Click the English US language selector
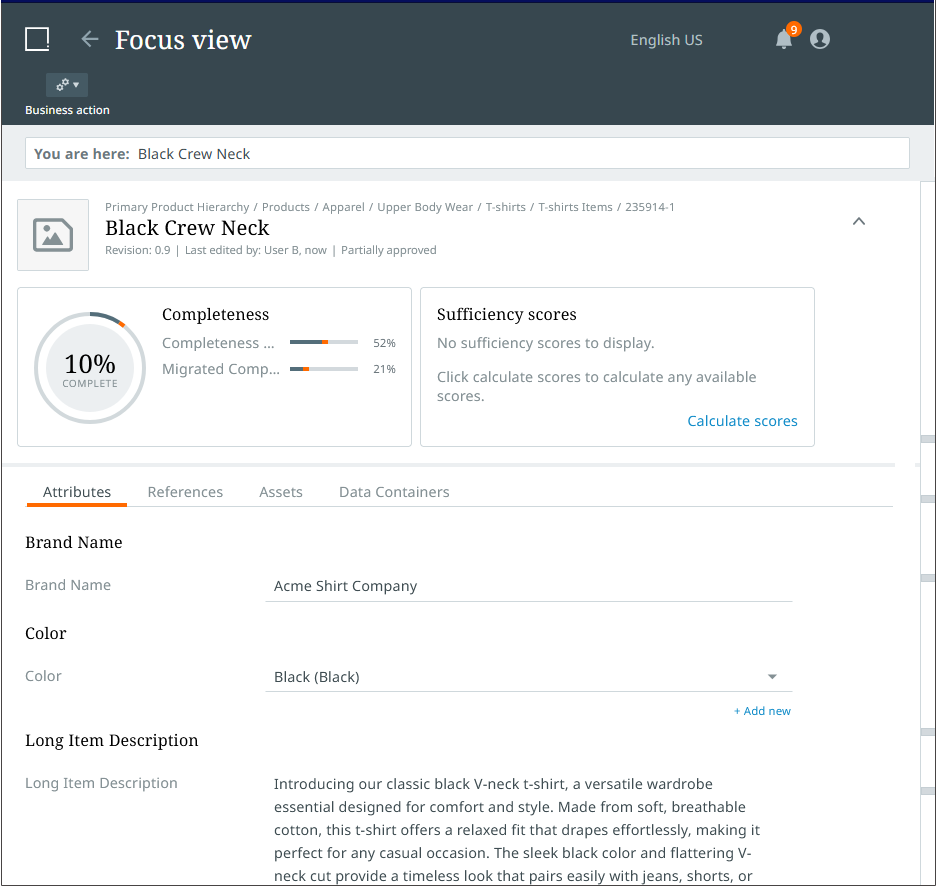Screen dimensions: 937x887 point(666,40)
